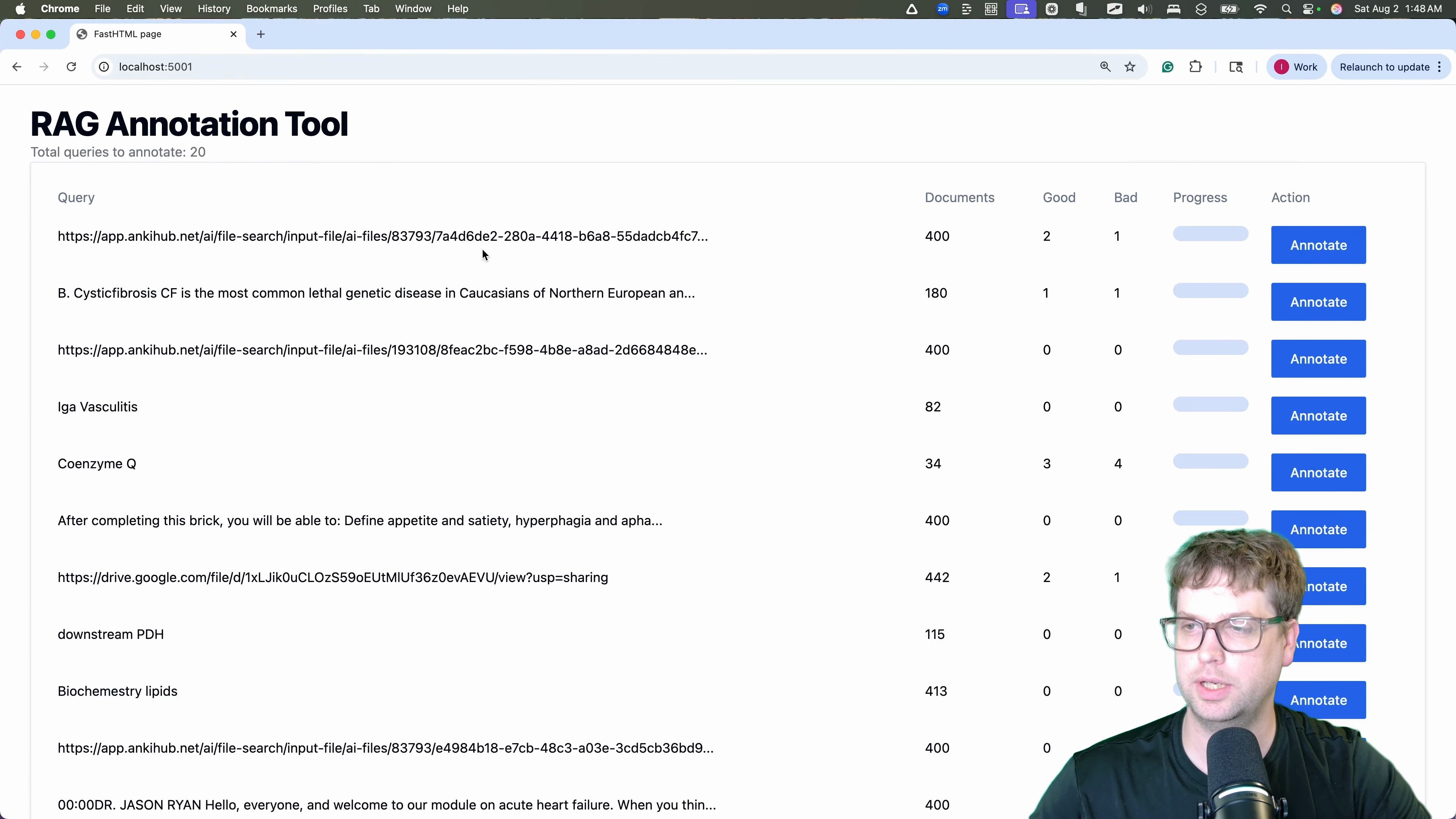Click the localhost:5001 address field

[155, 67]
